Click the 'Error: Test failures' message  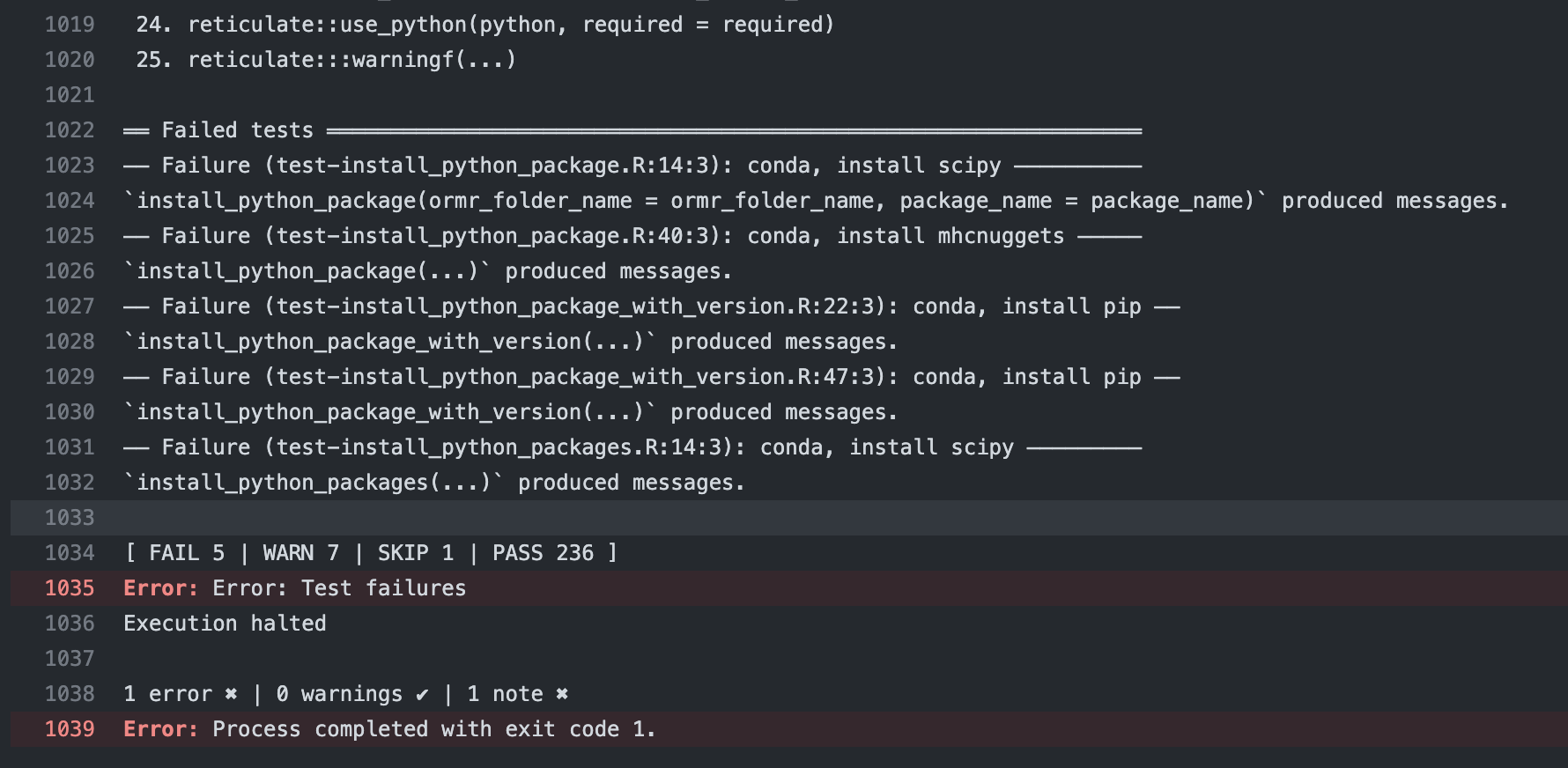pos(339,588)
